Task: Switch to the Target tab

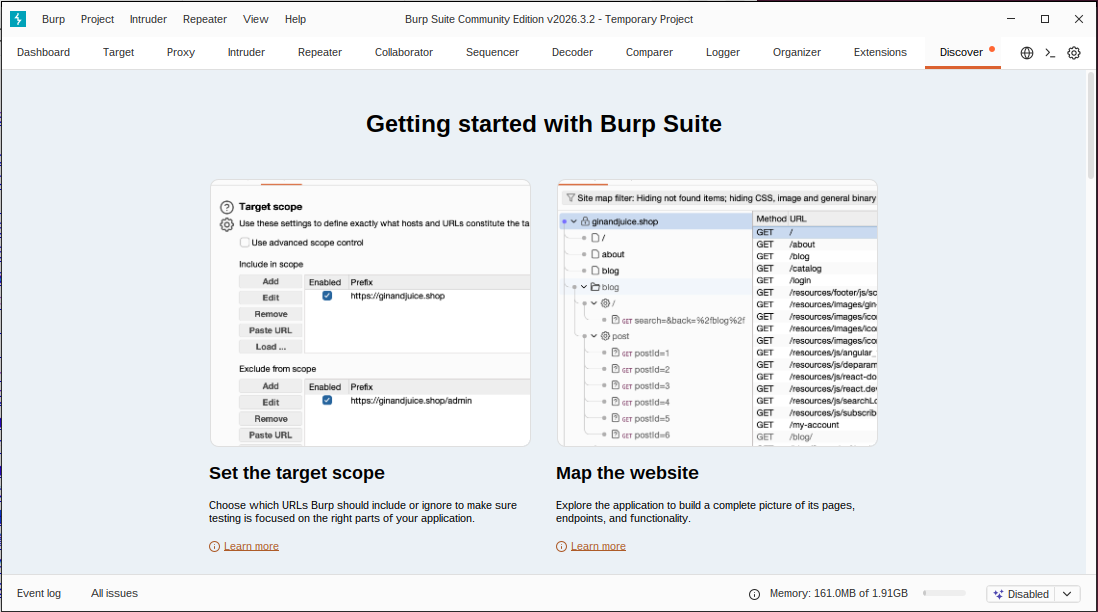Action: 118,53
